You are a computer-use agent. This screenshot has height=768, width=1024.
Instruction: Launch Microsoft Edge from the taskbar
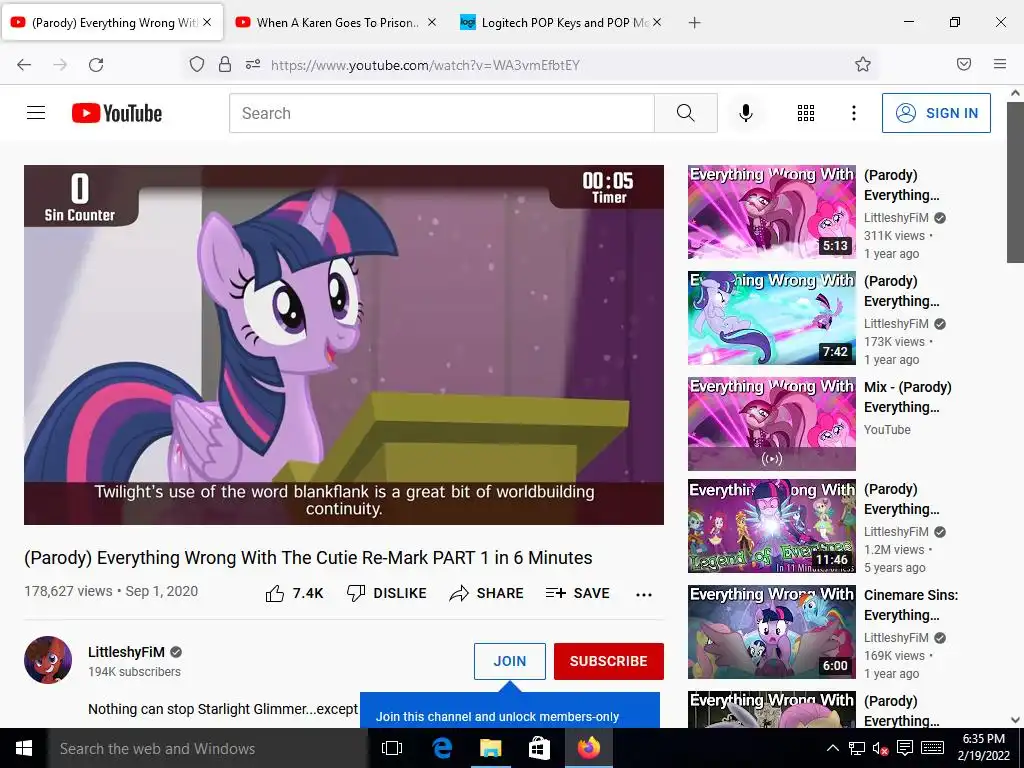tap(442, 748)
